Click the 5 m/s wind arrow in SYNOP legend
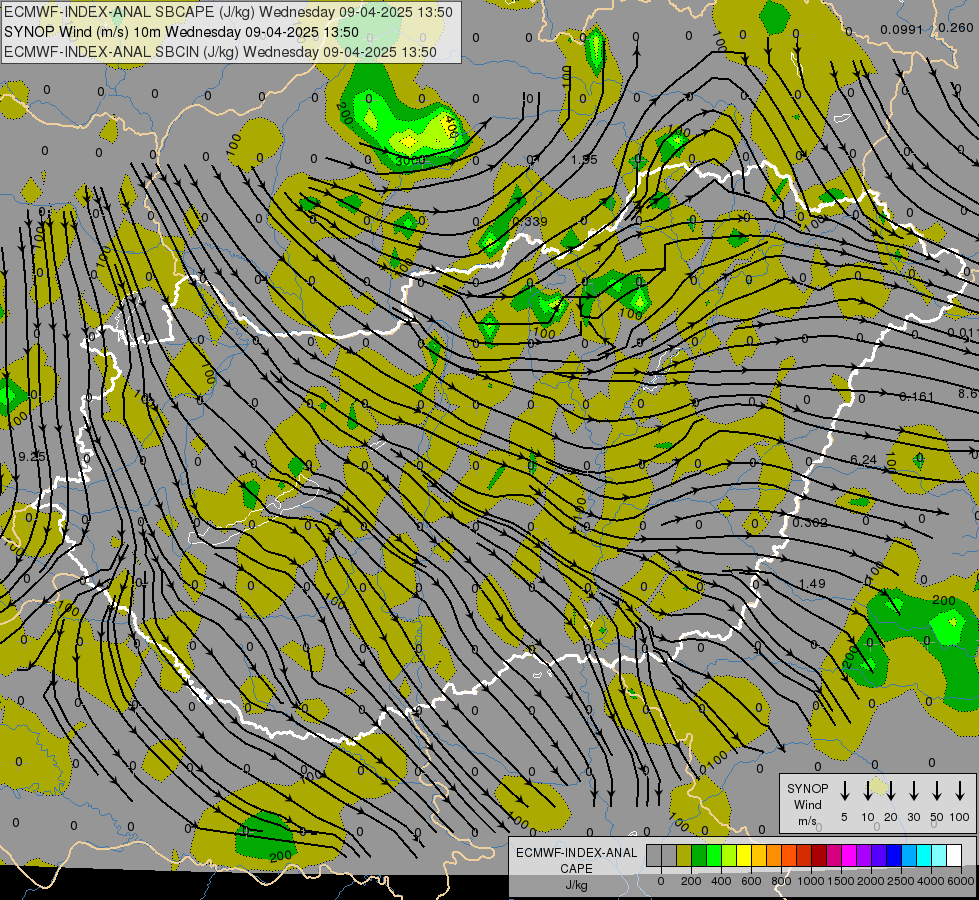Screen dimensions: 979x900 pyautogui.click(x=844, y=790)
